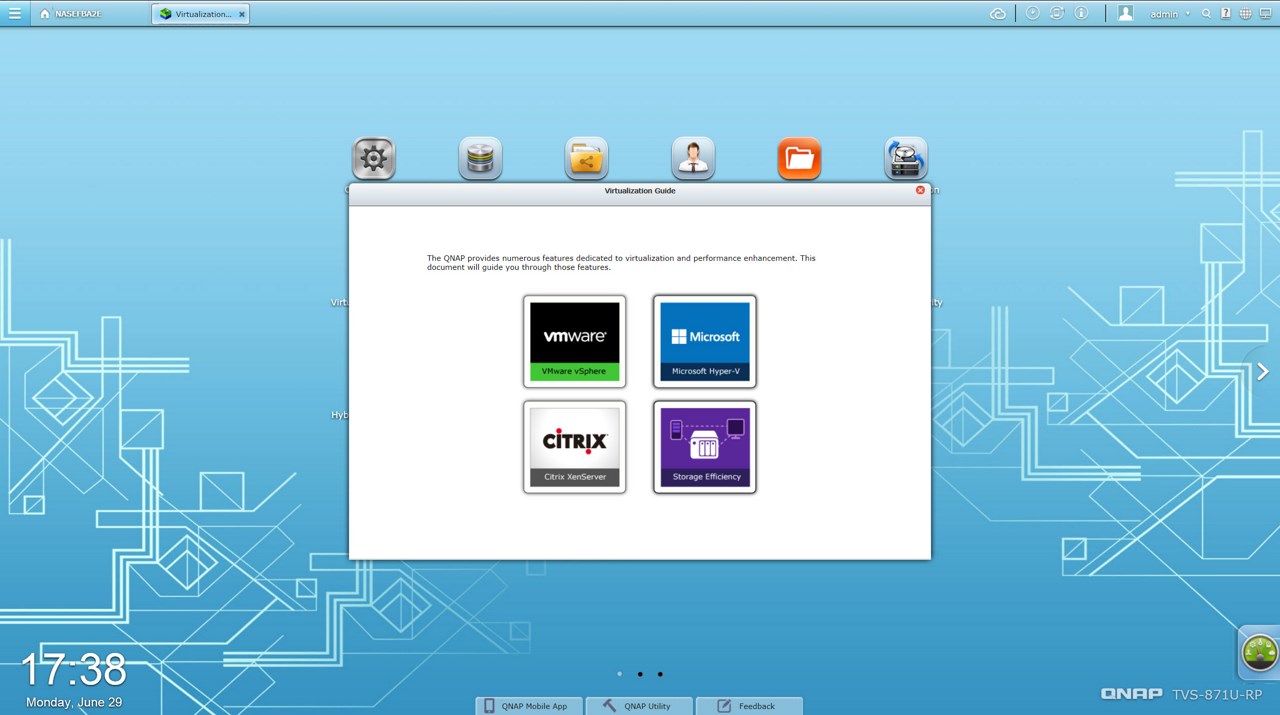Open the resource monitor dashboard gauge

(x=1259, y=652)
